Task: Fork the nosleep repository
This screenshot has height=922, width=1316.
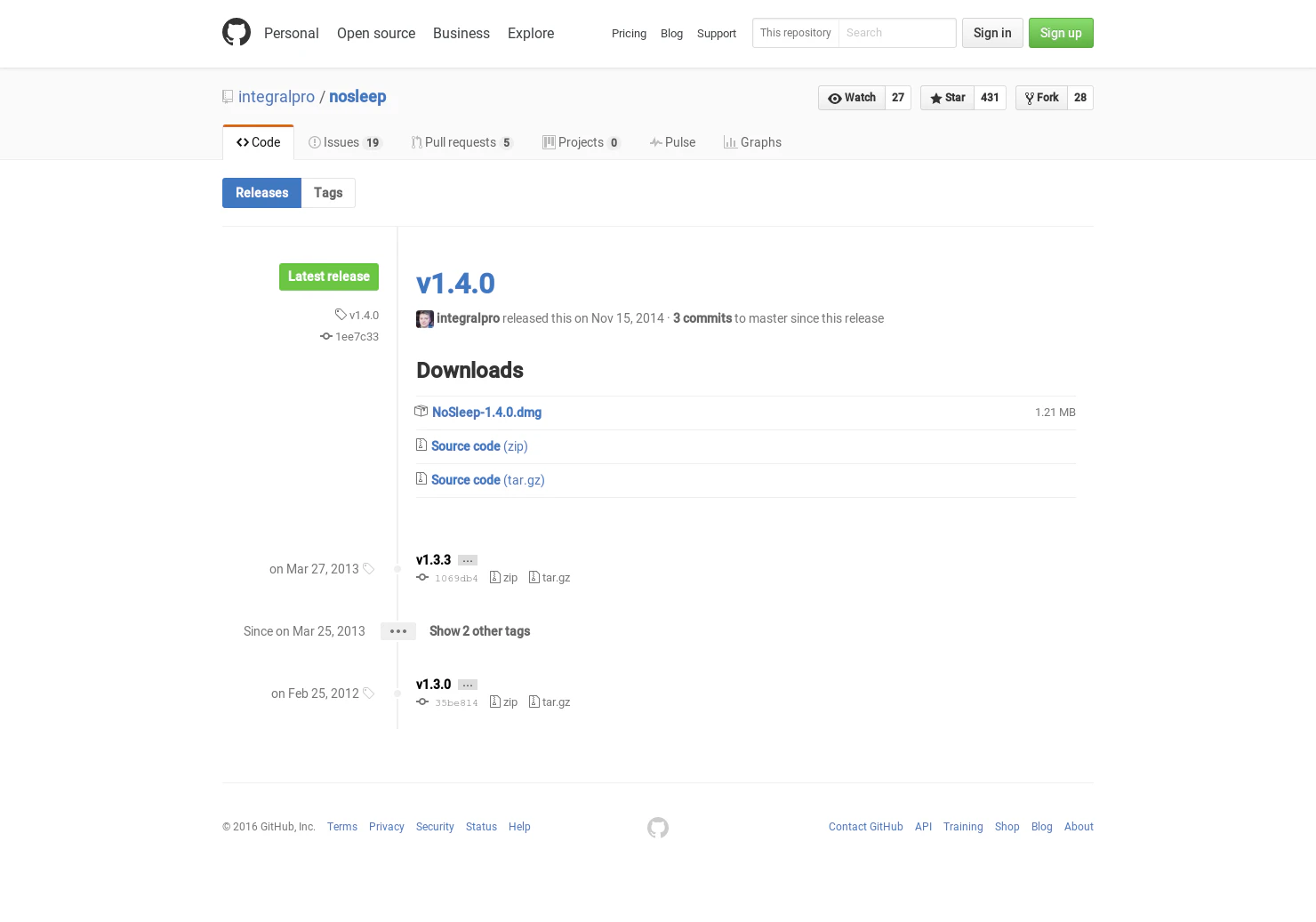Action: (1041, 98)
